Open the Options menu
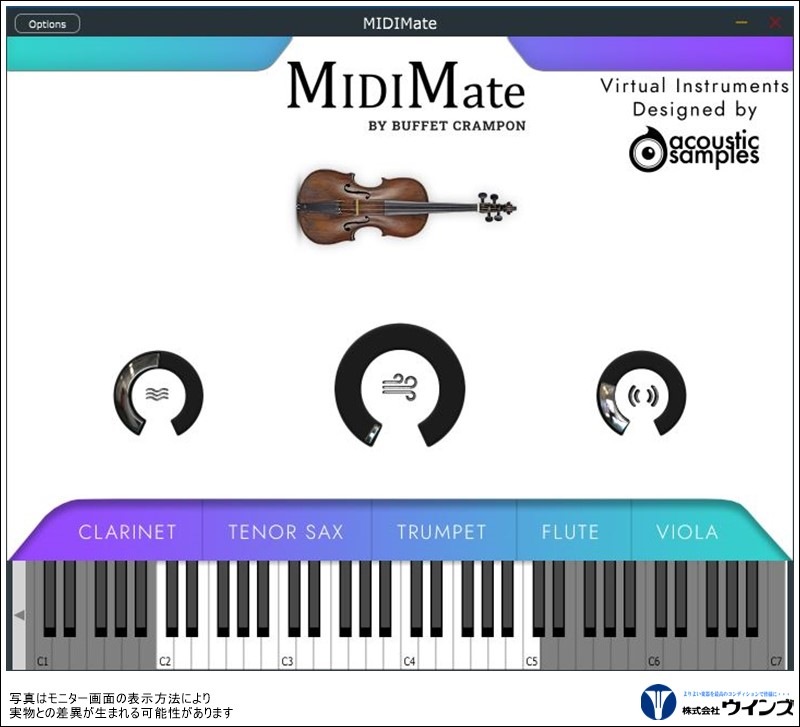 pos(47,23)
